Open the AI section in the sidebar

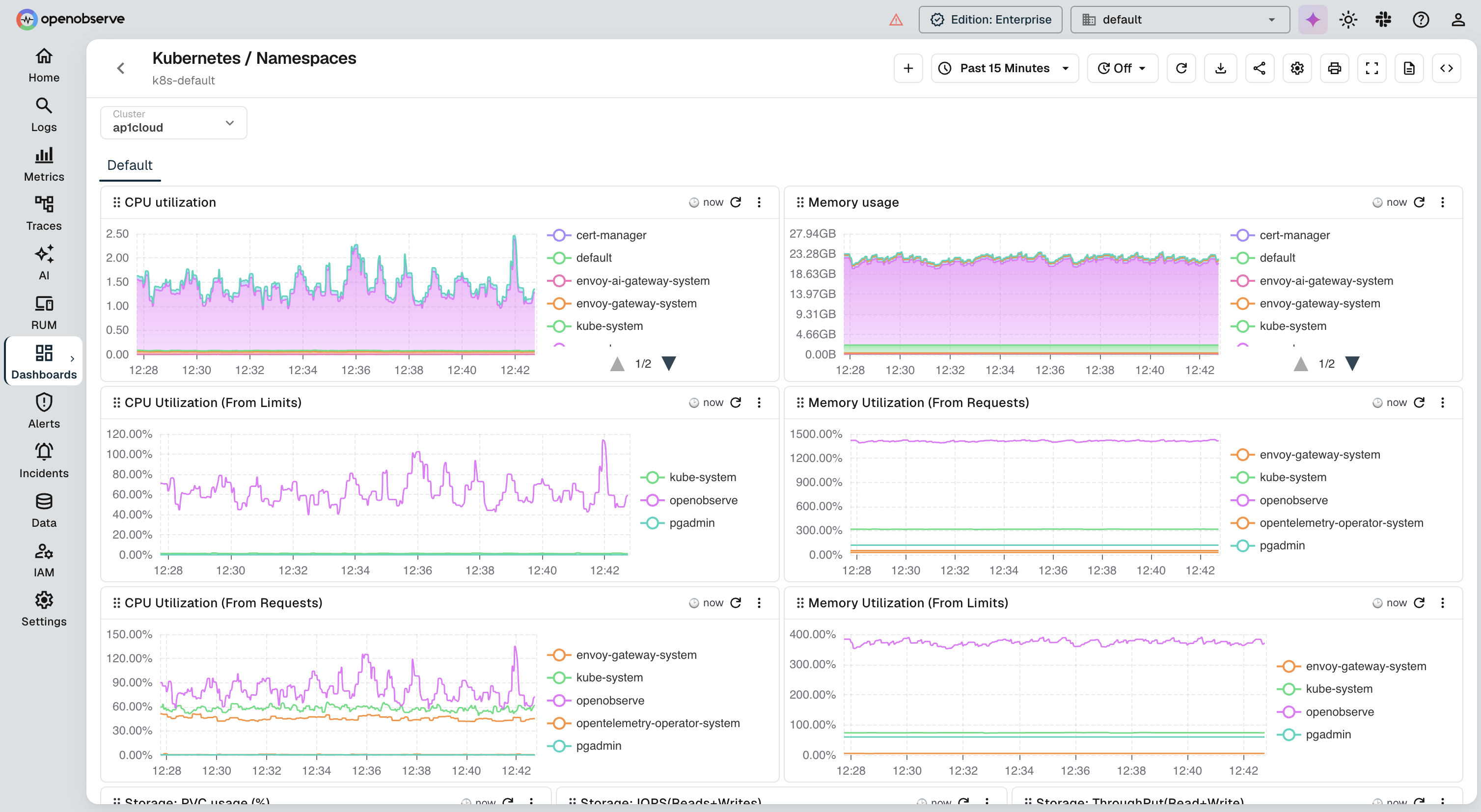44,263
